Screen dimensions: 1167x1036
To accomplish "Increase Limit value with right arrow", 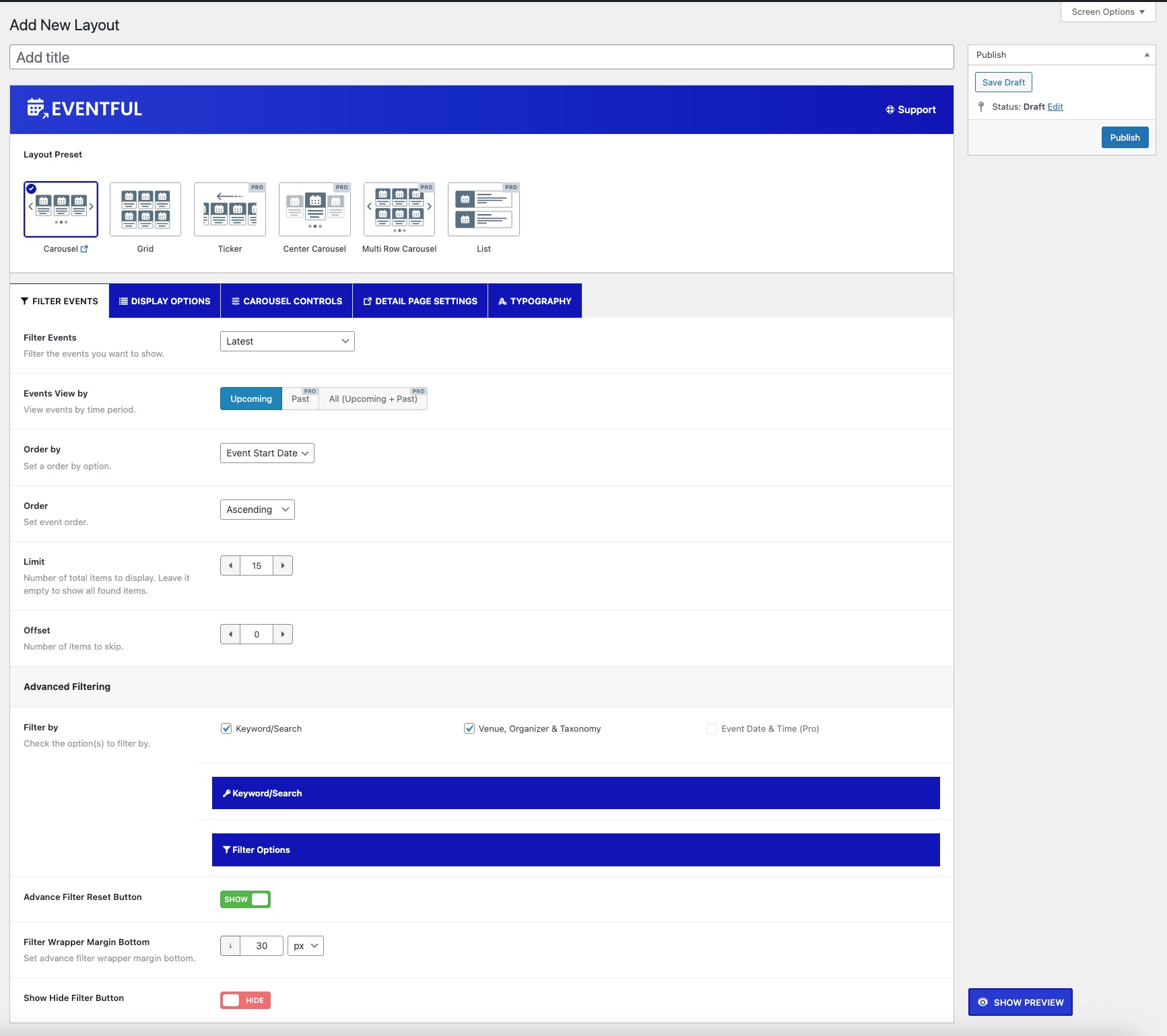I will pyautogui.click(x=283, y=565).
